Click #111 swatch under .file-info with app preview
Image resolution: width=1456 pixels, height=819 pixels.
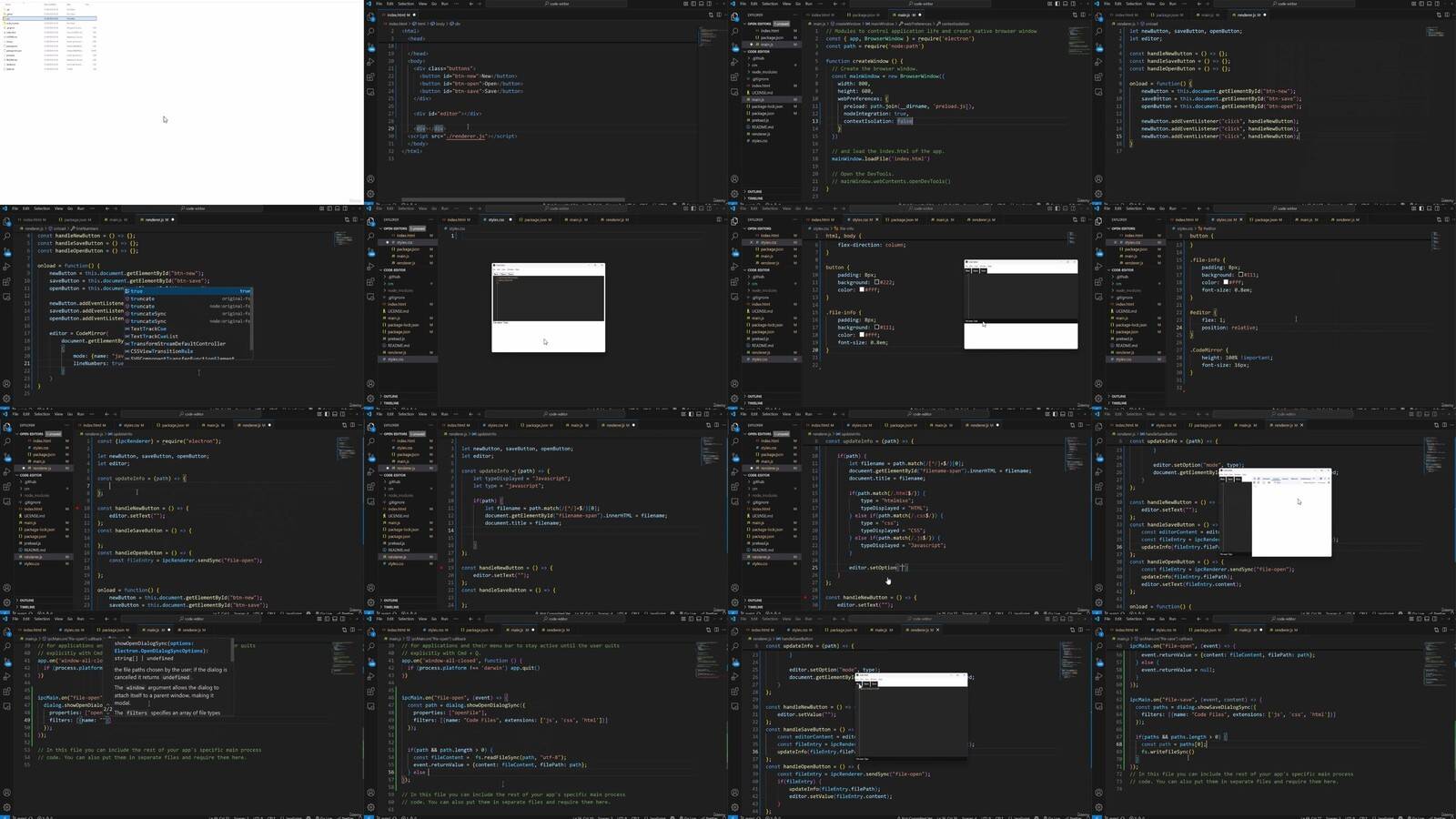coord(876,328)
